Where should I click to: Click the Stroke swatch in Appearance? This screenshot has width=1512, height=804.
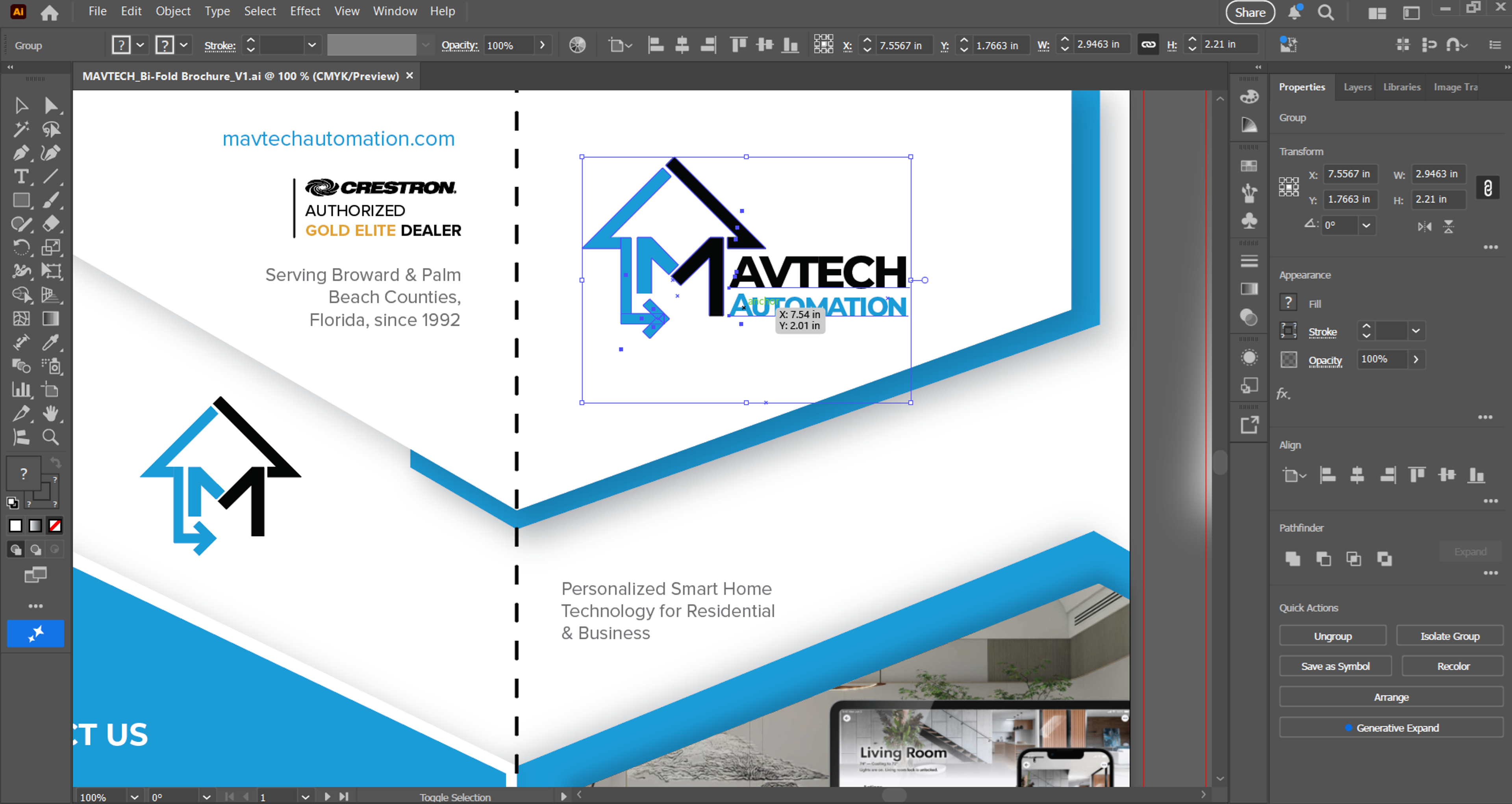point(1288,331)
